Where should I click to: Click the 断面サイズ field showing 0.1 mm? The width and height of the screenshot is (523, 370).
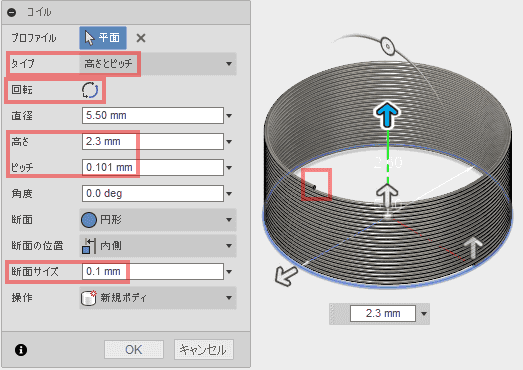(153, 272)
